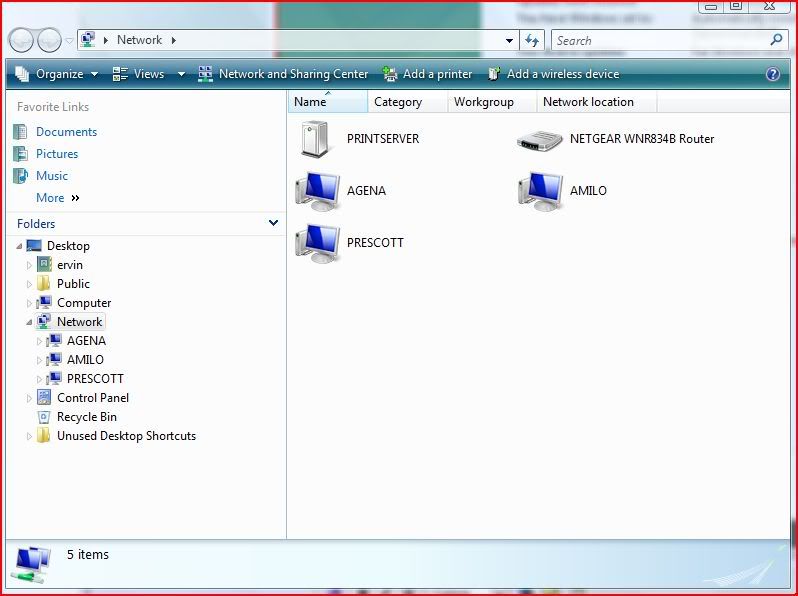Screen dimensions: 798x596
Task: Open the Pictures favorite link
Action: [x=57, y=154]
